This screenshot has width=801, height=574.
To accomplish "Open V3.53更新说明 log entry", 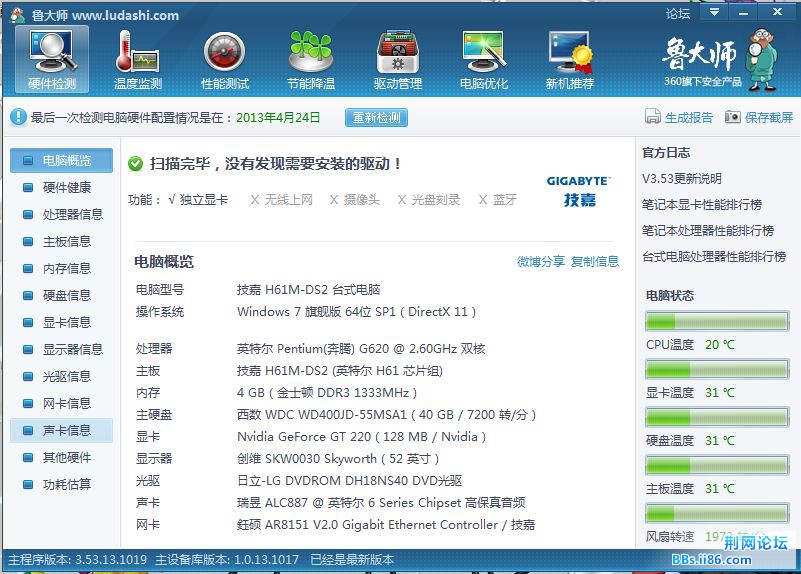I will coord(681,179).
